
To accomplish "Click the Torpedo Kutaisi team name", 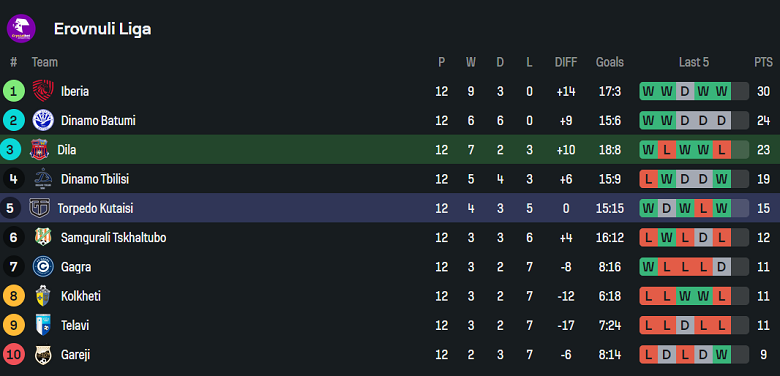I will (95, 208).
